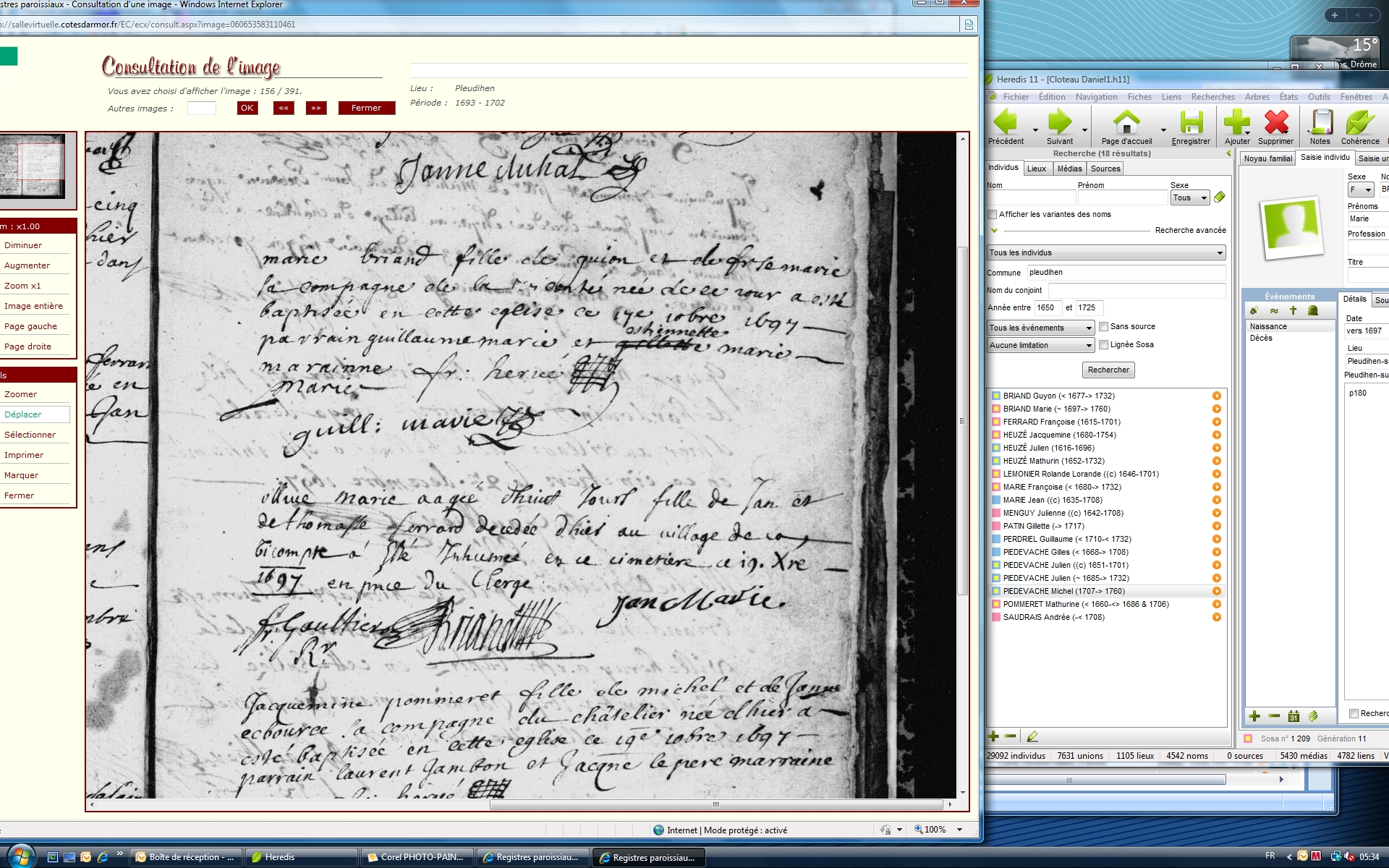
Task: Switch to the Lieux search tab
Action: click(1036, 169)
